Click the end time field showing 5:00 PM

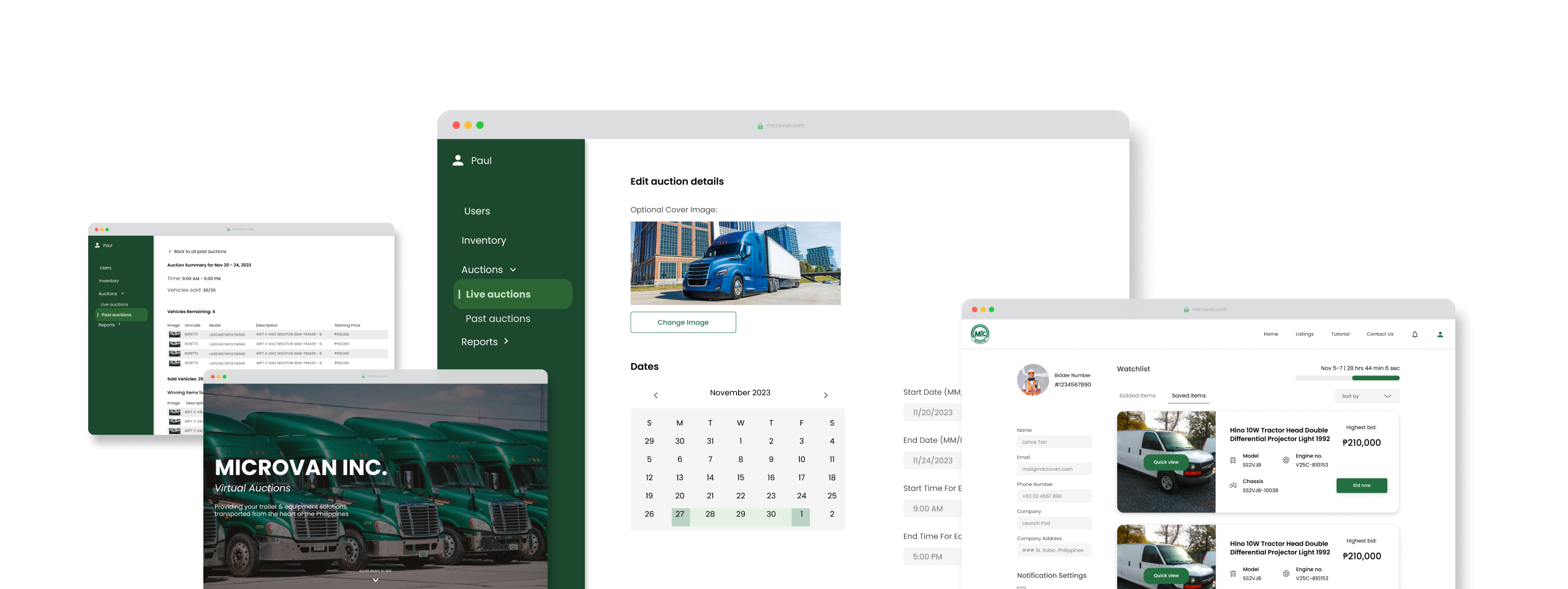932,557
